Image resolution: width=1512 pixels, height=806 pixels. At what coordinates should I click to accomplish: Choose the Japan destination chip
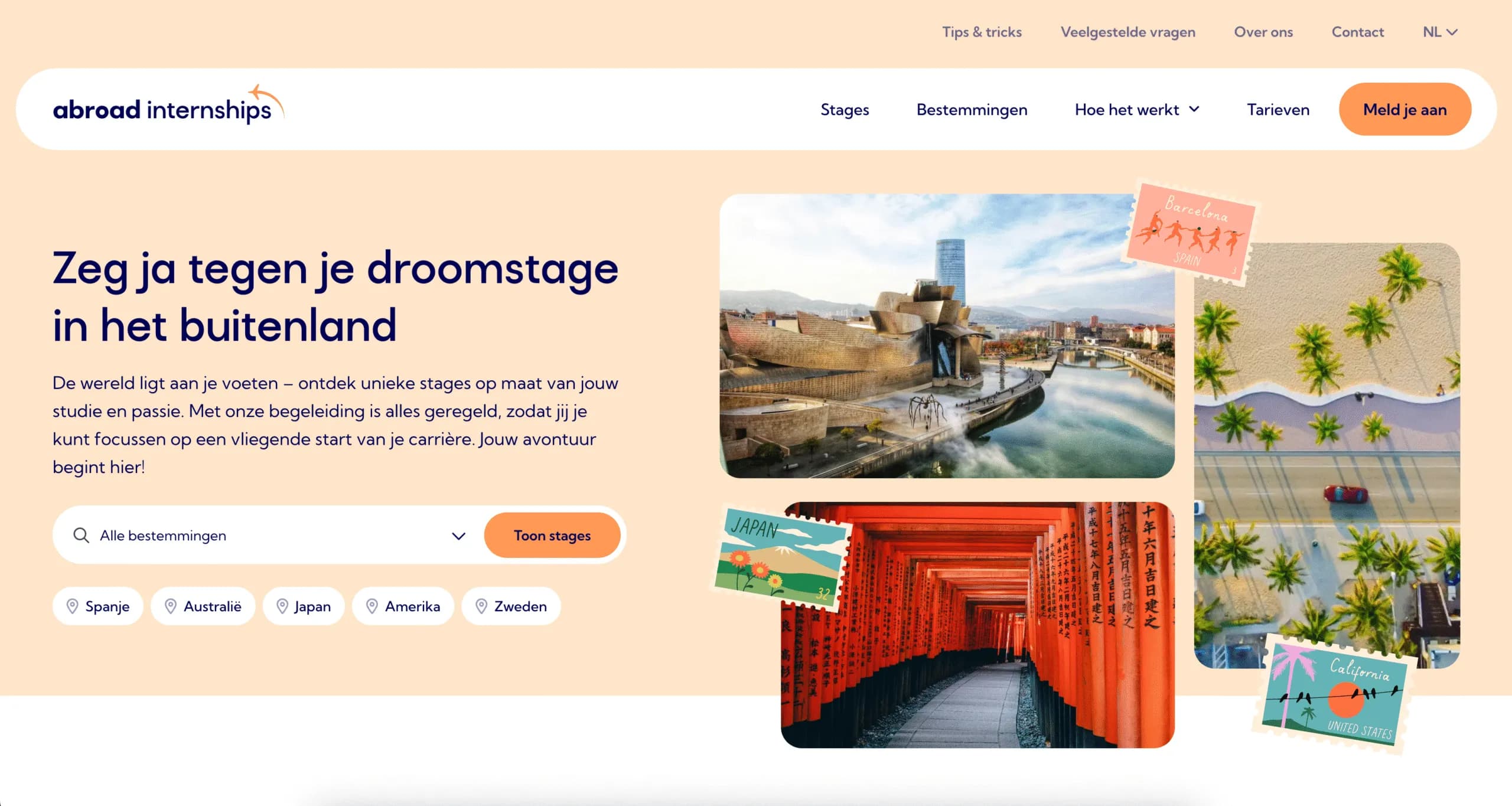pos(304,606)
